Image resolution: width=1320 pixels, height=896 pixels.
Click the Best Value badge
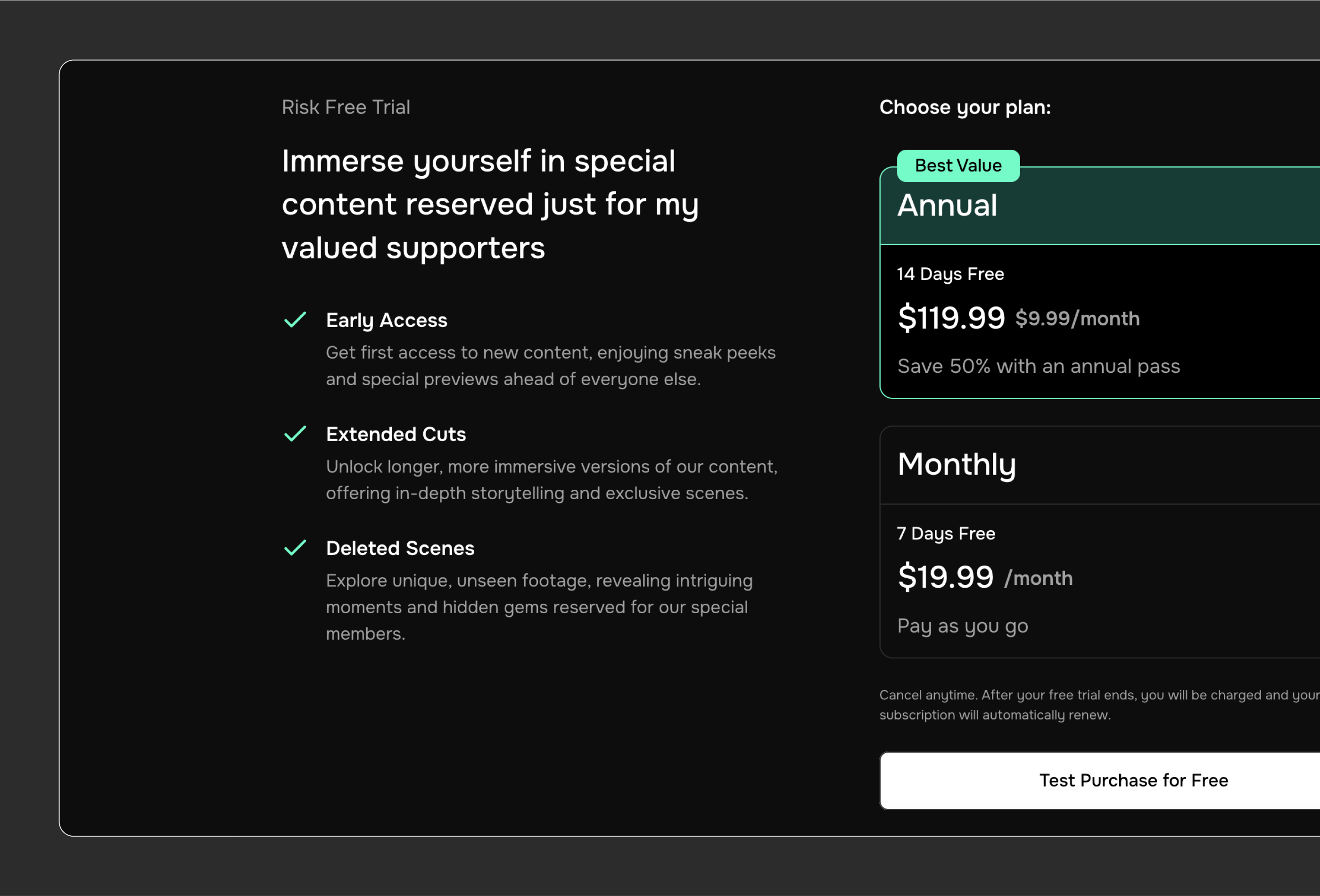[x=958, y=166]
